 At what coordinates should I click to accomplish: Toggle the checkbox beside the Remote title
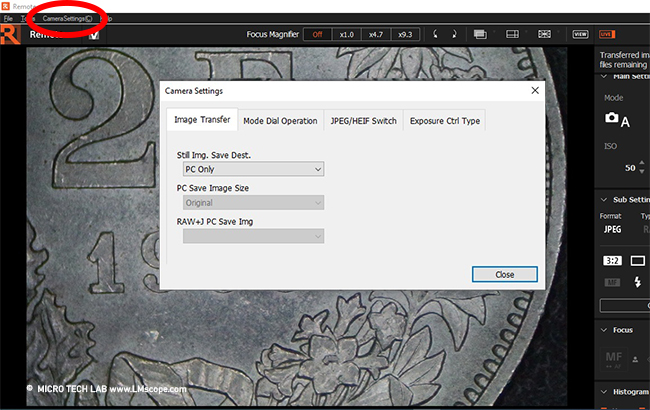pyautogui.click(x=94, y=35)
